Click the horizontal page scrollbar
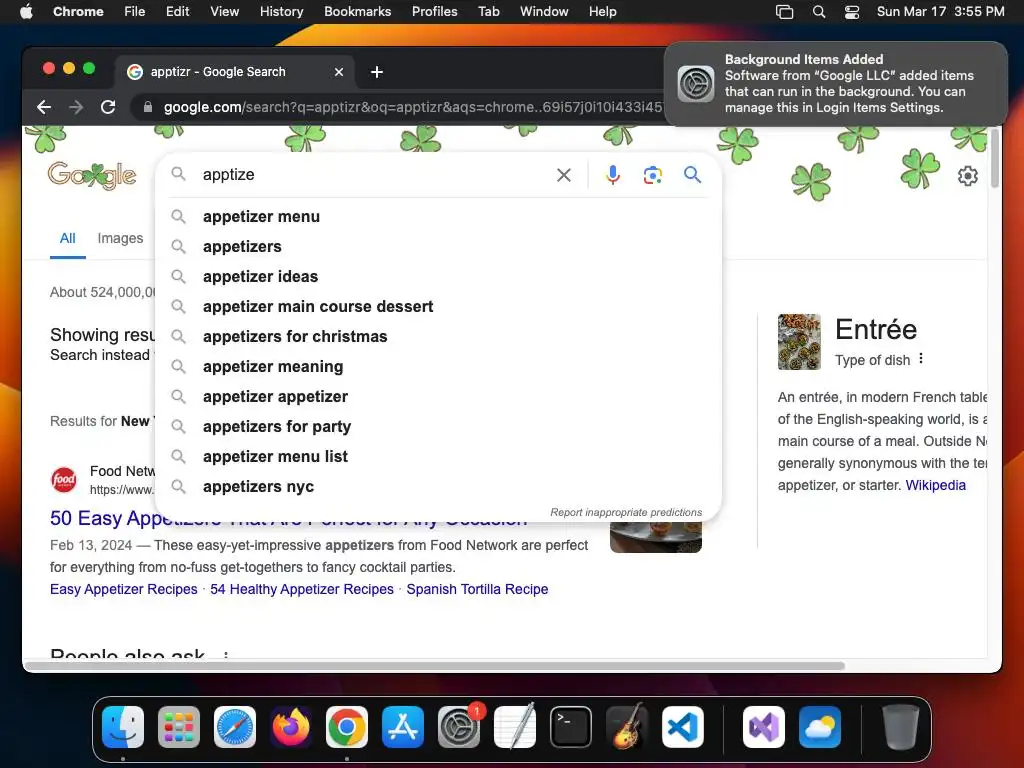Viewport: 1024px width, 768px height. click(435, 666)
